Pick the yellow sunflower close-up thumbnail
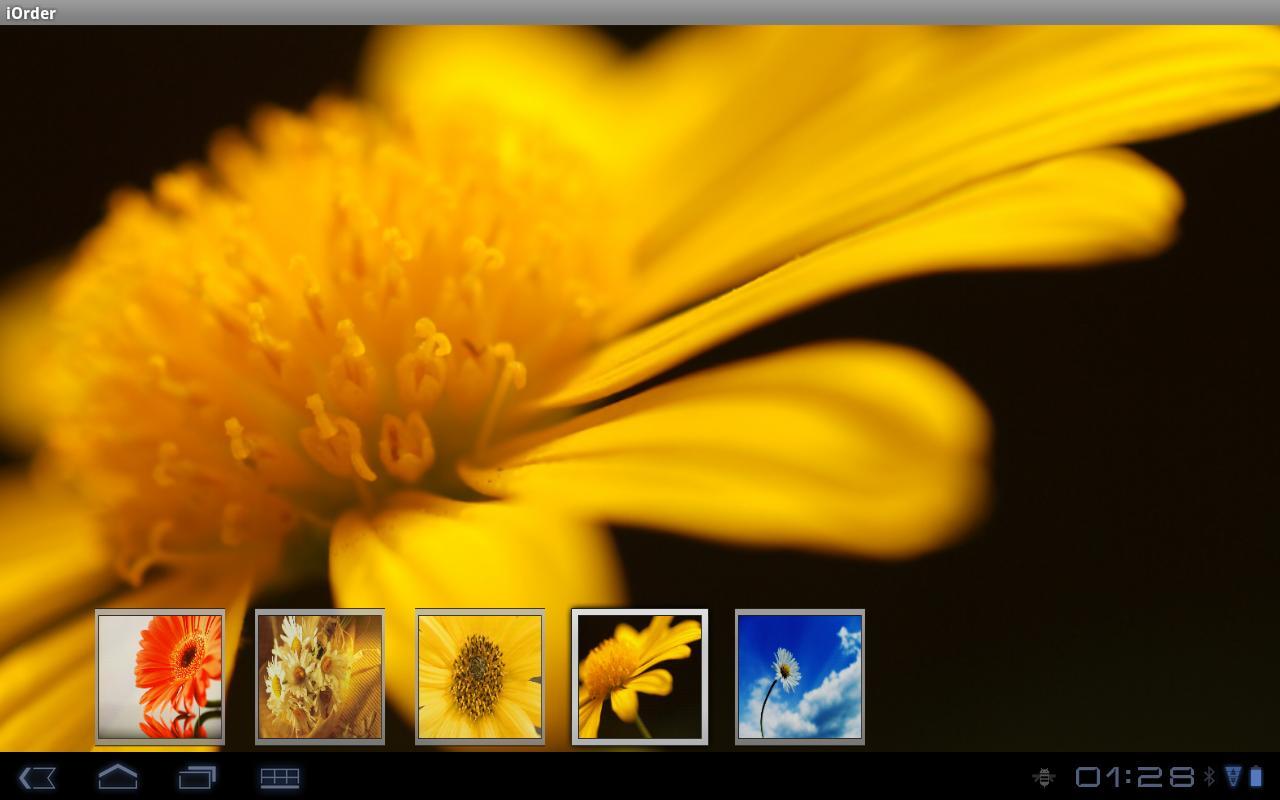 [x=480, y=677]
